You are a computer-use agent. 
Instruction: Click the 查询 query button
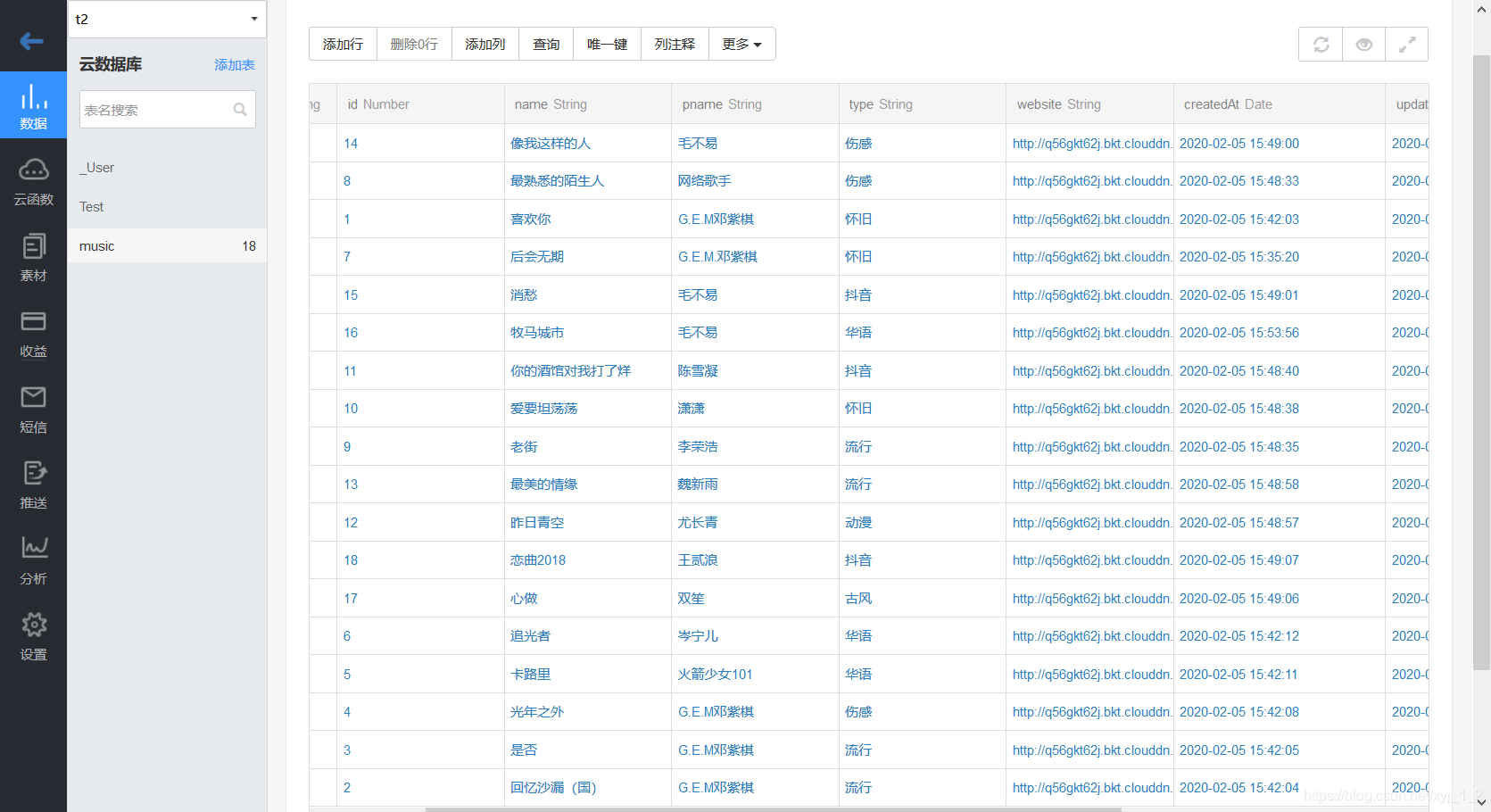pyautogui.click(x=546, y=44)
